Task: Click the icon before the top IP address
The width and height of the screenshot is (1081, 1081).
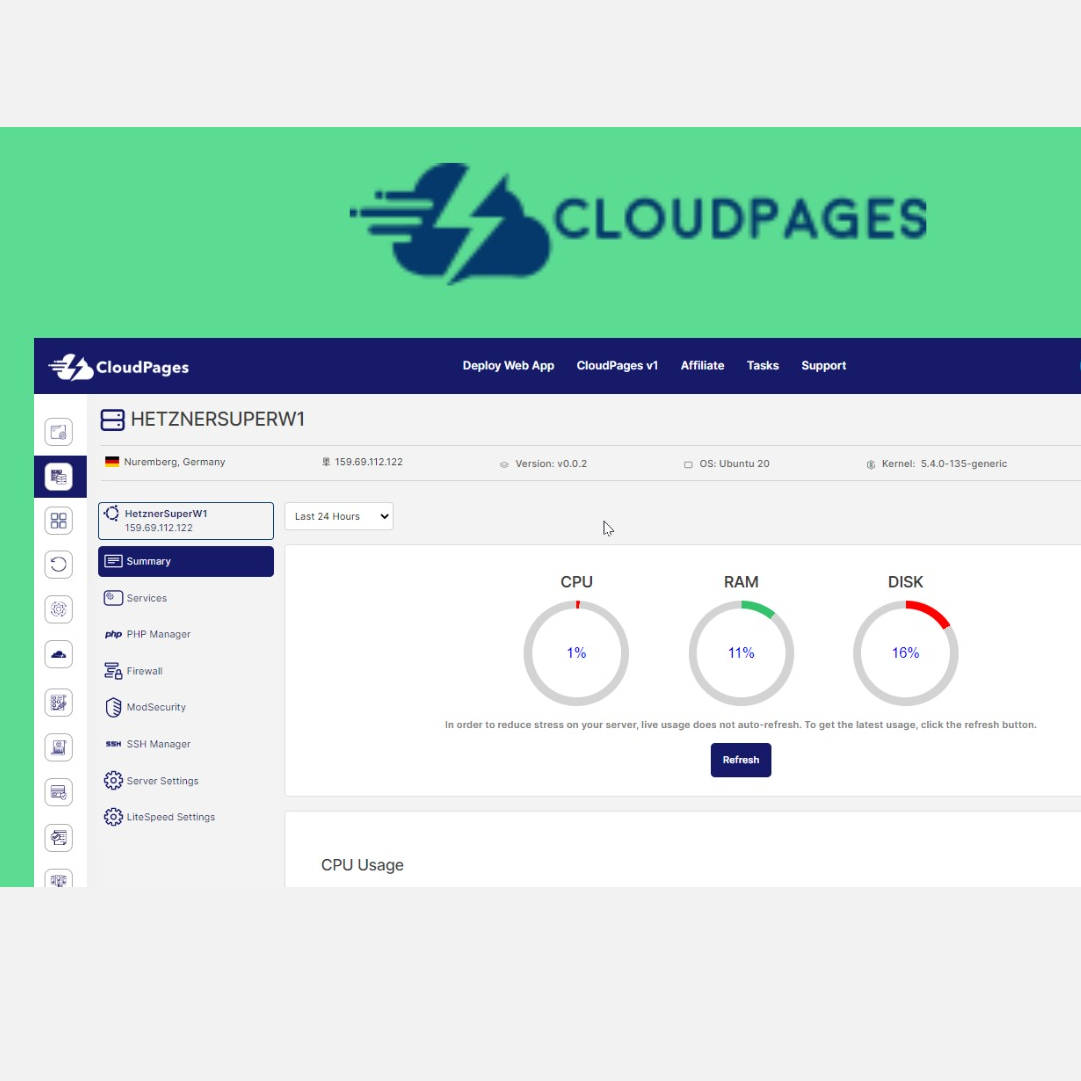Action: coord(326,462)
